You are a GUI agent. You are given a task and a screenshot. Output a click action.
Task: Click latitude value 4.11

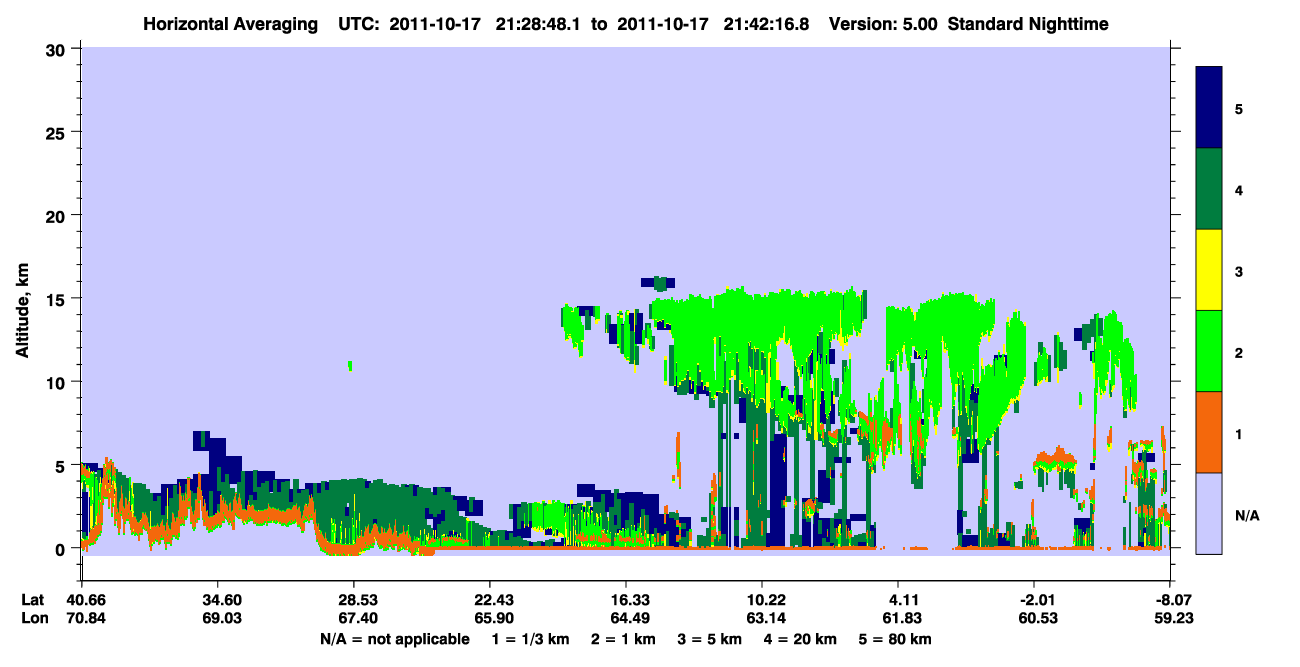[898, 600]
